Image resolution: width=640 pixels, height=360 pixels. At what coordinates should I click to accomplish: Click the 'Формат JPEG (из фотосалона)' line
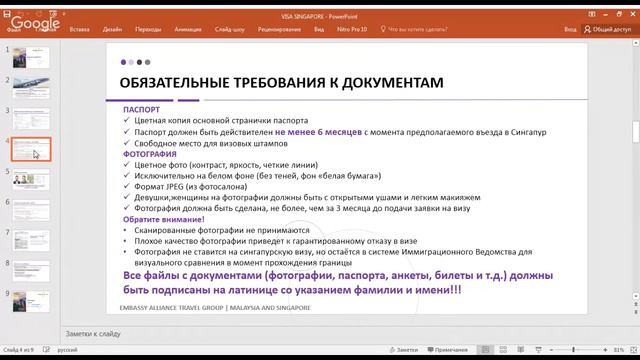click(191, 187)
